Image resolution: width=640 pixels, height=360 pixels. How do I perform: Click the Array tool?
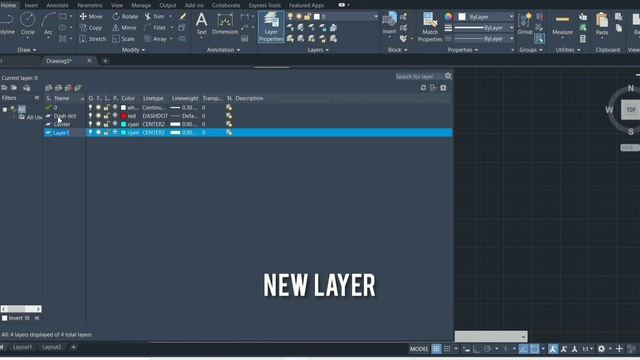(156, 39)
